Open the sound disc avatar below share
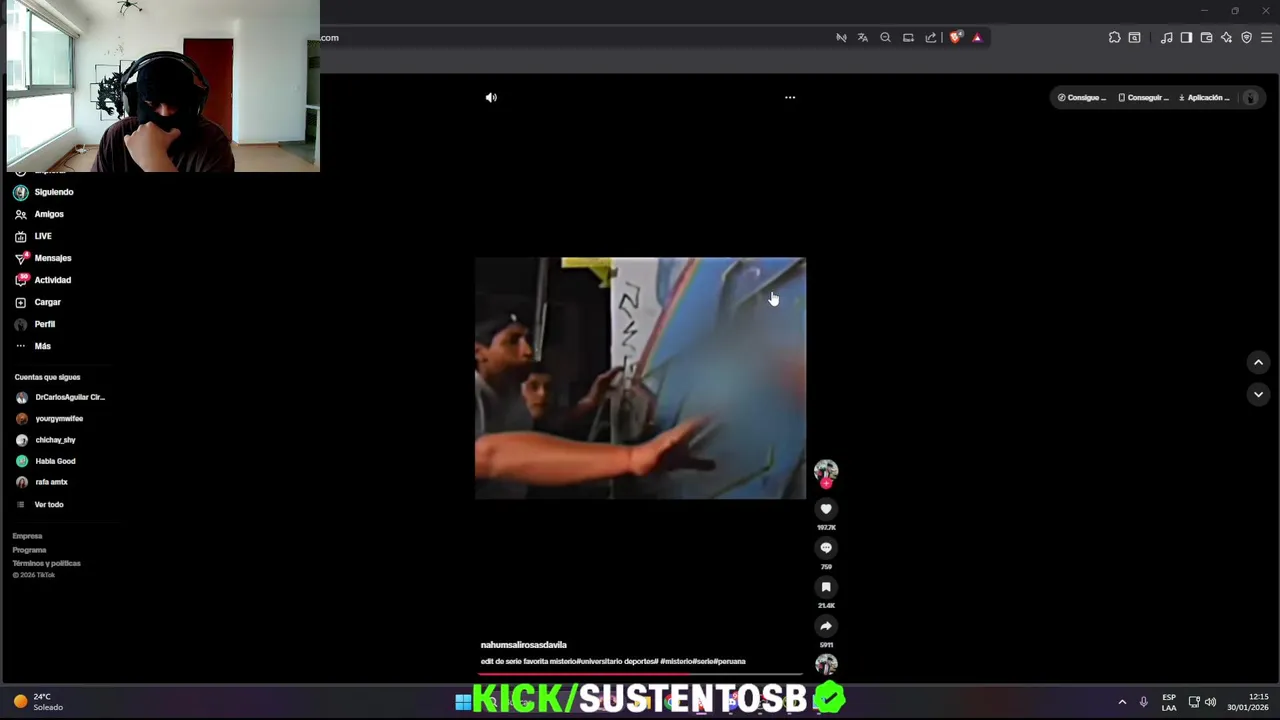This screenshot has width=1280, height=720. pos(826,664)
